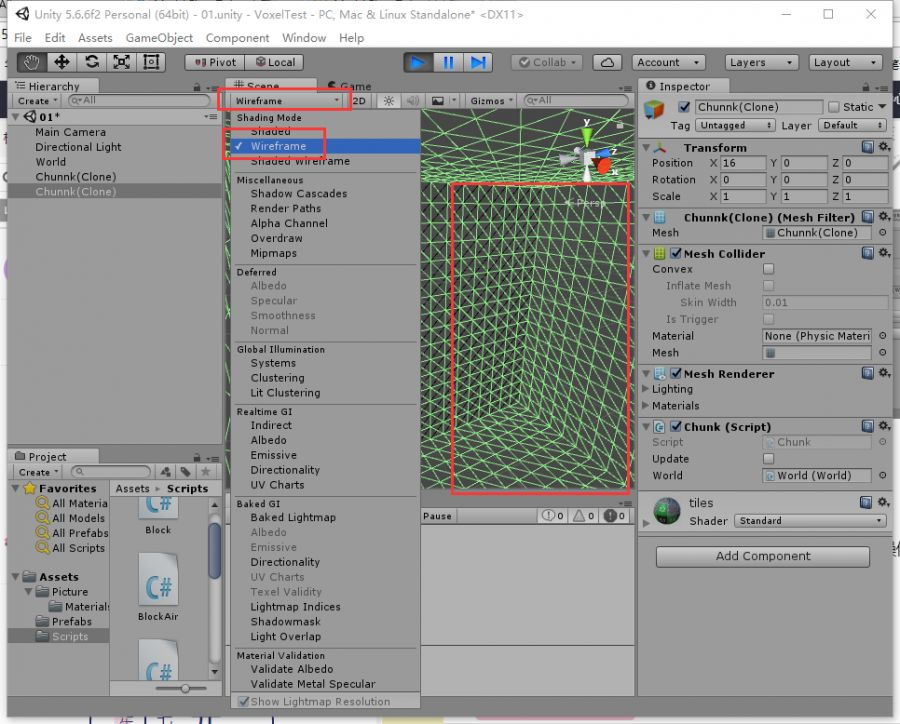
Task: Select the Hand tool
Action: [32, 62]
